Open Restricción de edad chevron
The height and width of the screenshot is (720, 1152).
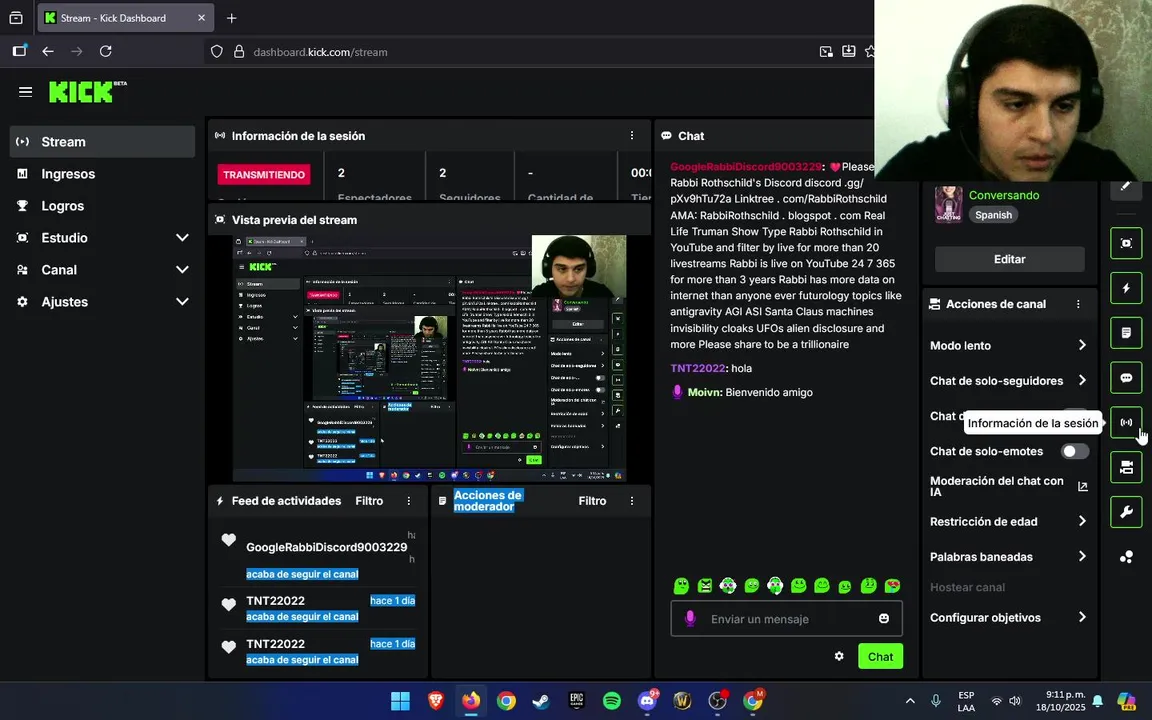click(1082, 521)
